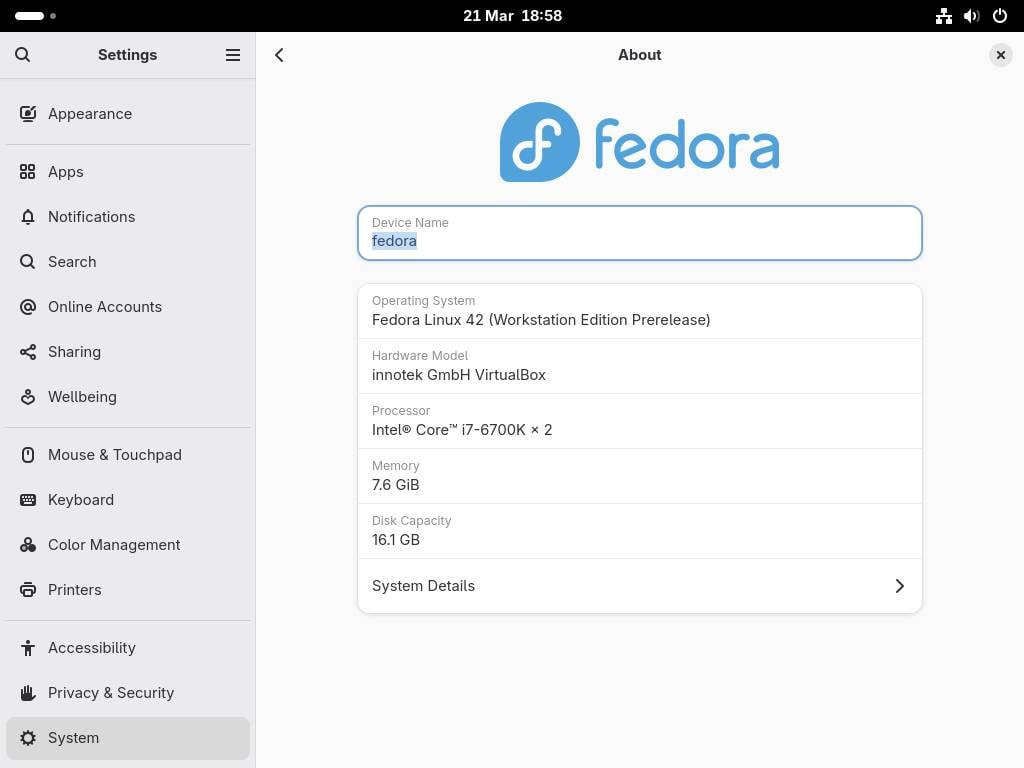1024x768 pixels.
Task: Click the Notifications bell icon
Action: pos(28,217)
